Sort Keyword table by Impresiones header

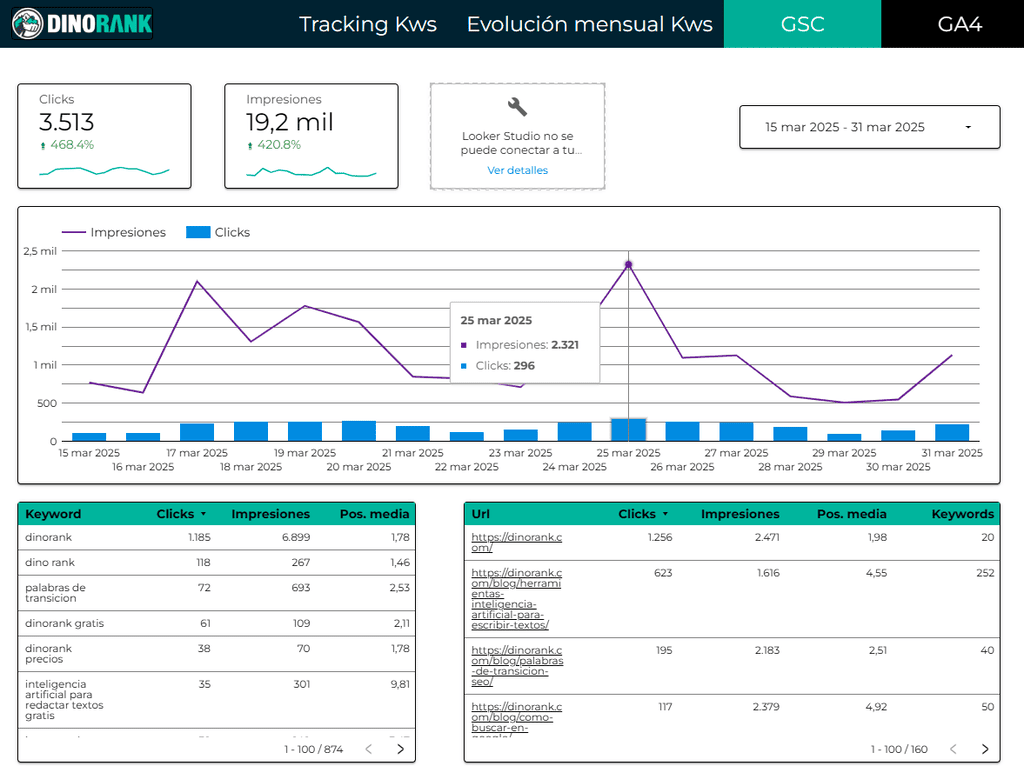(270, 514)
